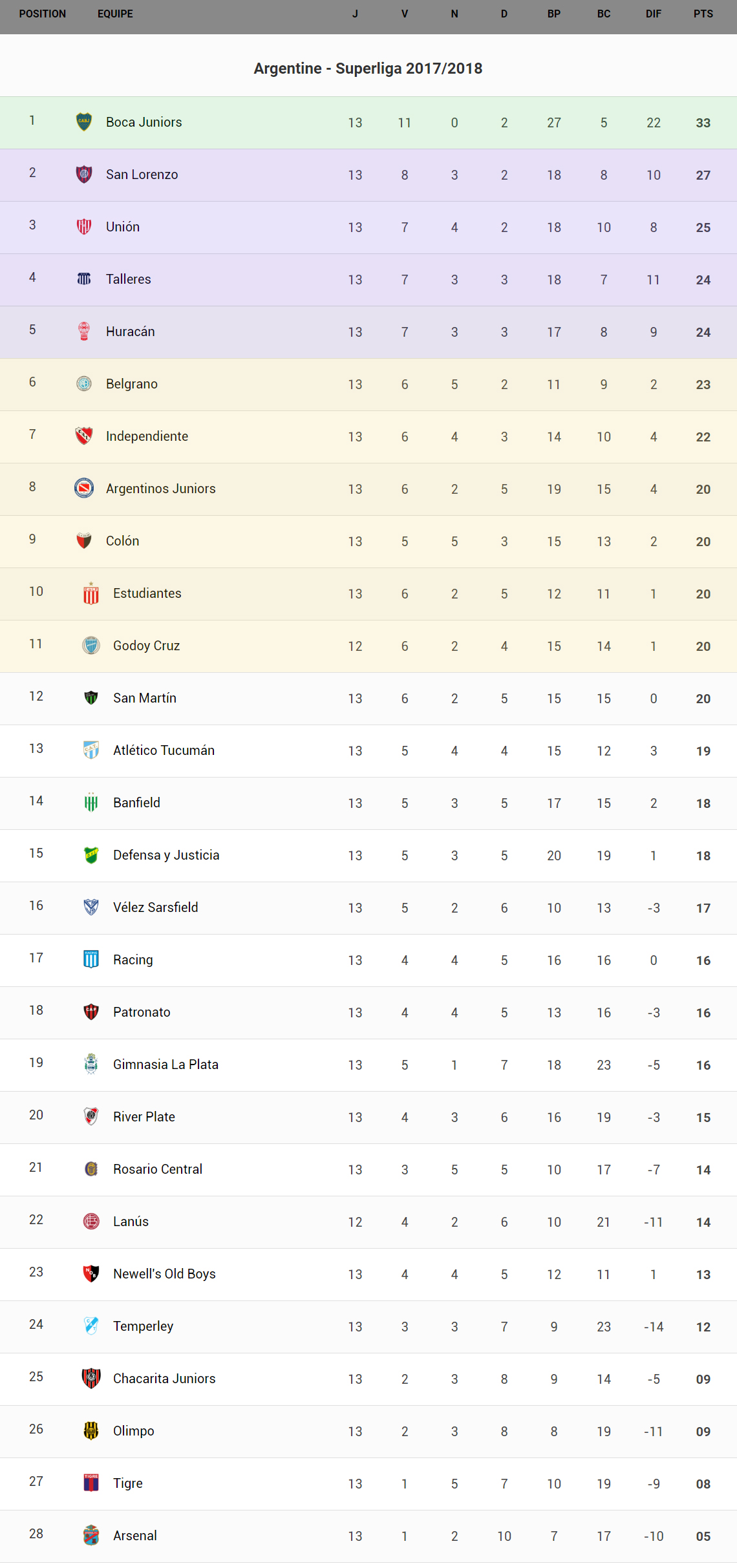Open Newell's Old Boys team link

(x=164, y=1274)
